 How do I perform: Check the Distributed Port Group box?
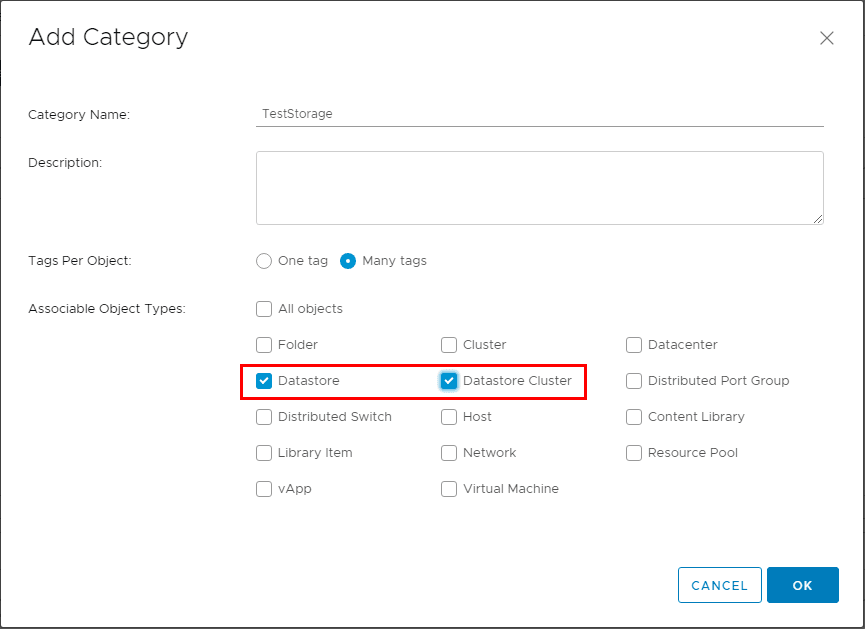(x=634, y=381)
